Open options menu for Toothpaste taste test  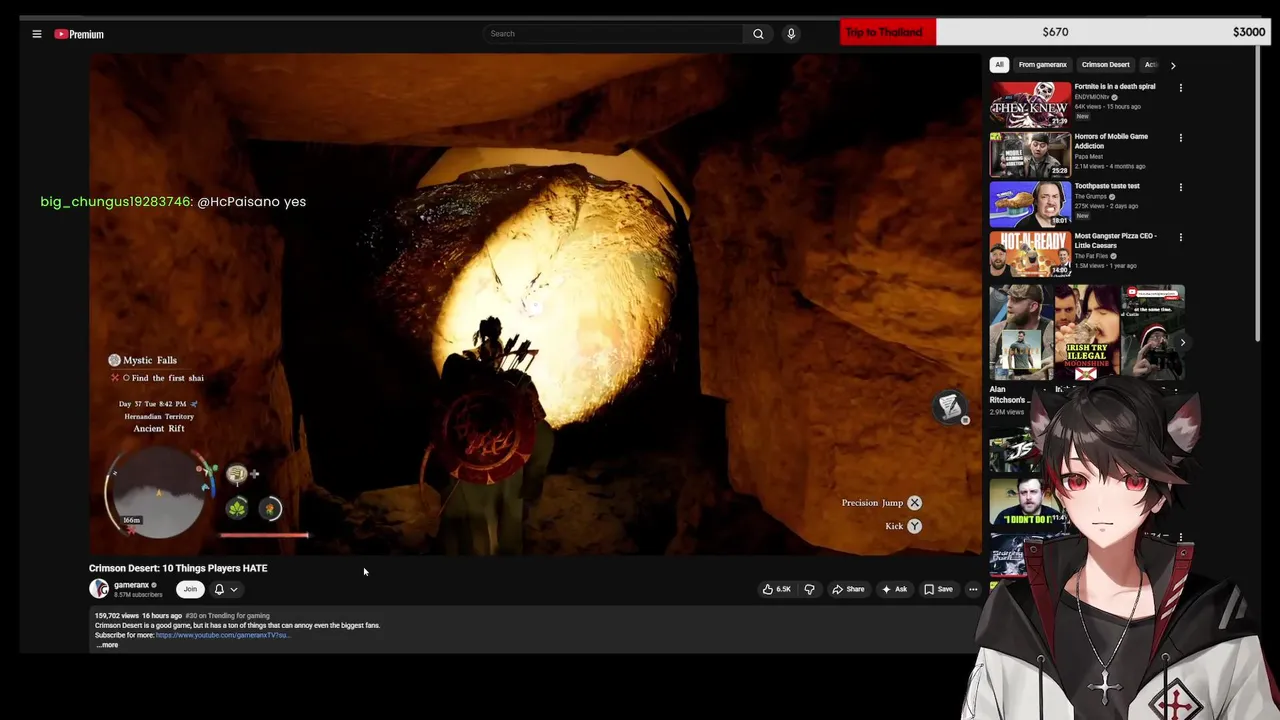(x=1181, y=187)
